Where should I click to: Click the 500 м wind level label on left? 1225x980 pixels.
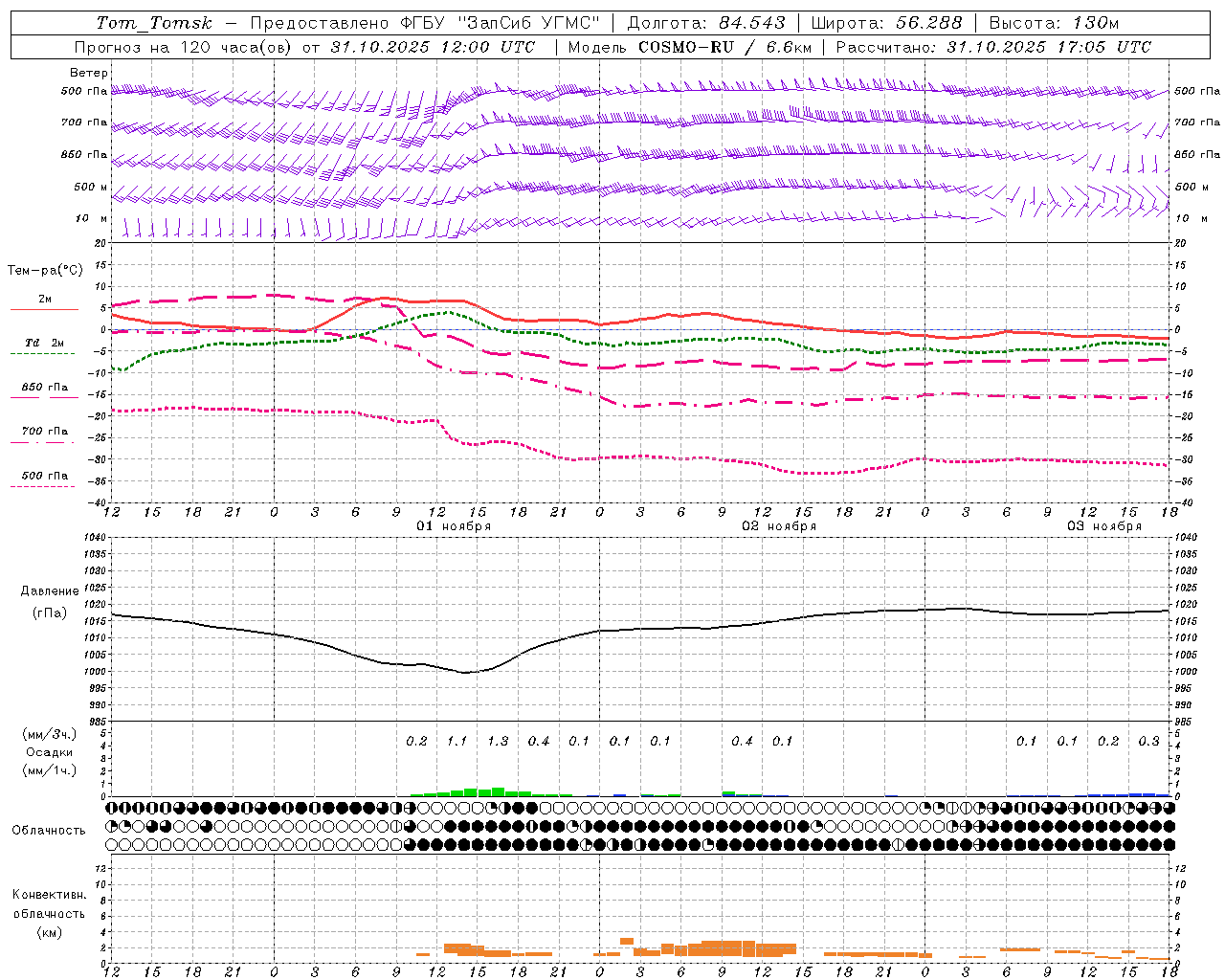91,187
